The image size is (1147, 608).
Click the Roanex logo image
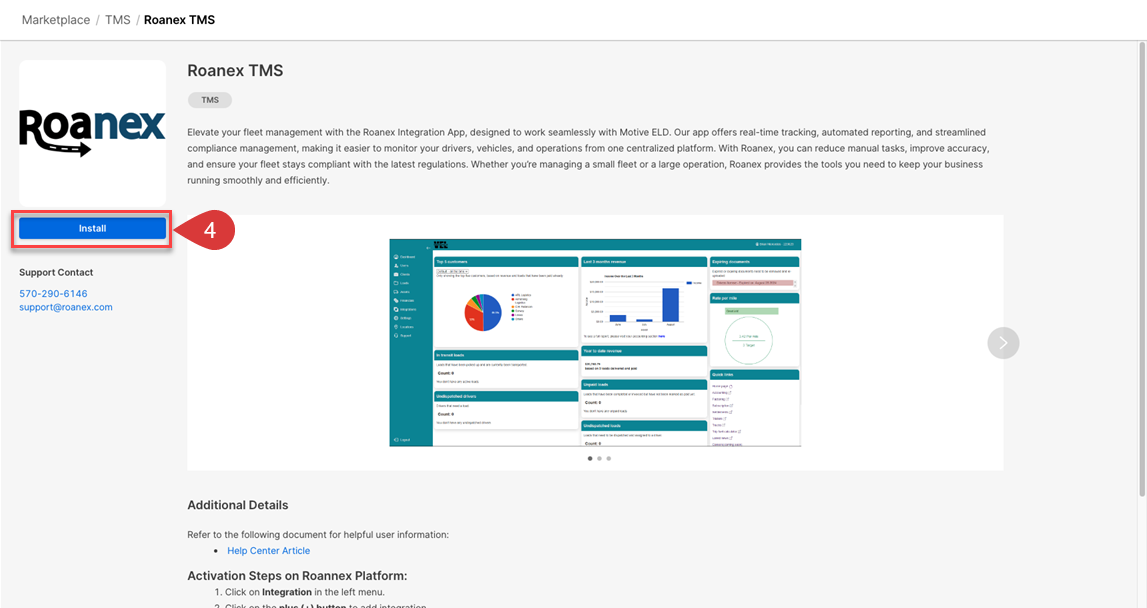coord(92,133)
